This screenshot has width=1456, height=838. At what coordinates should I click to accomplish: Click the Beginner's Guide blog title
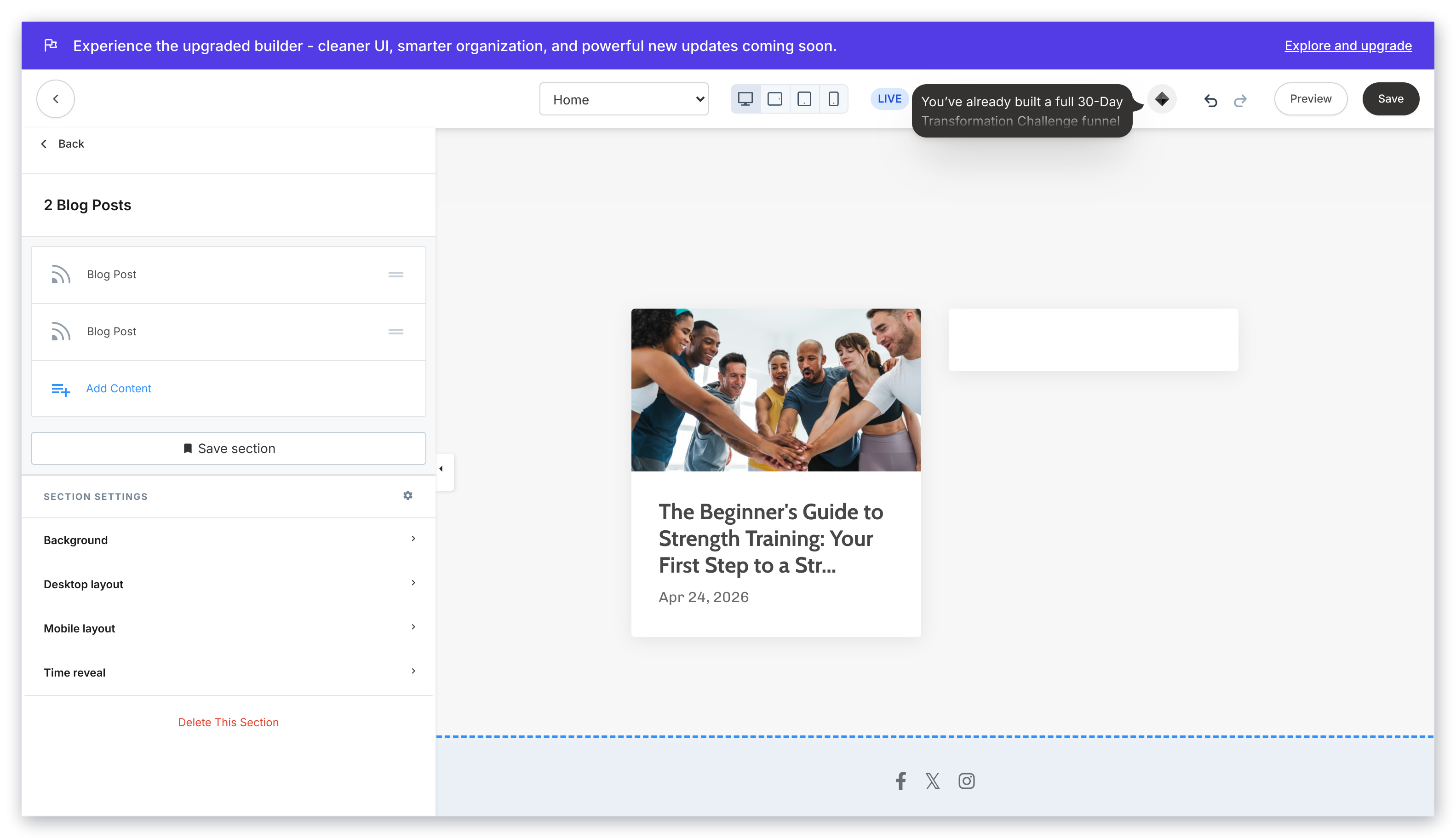coord(771,538)
